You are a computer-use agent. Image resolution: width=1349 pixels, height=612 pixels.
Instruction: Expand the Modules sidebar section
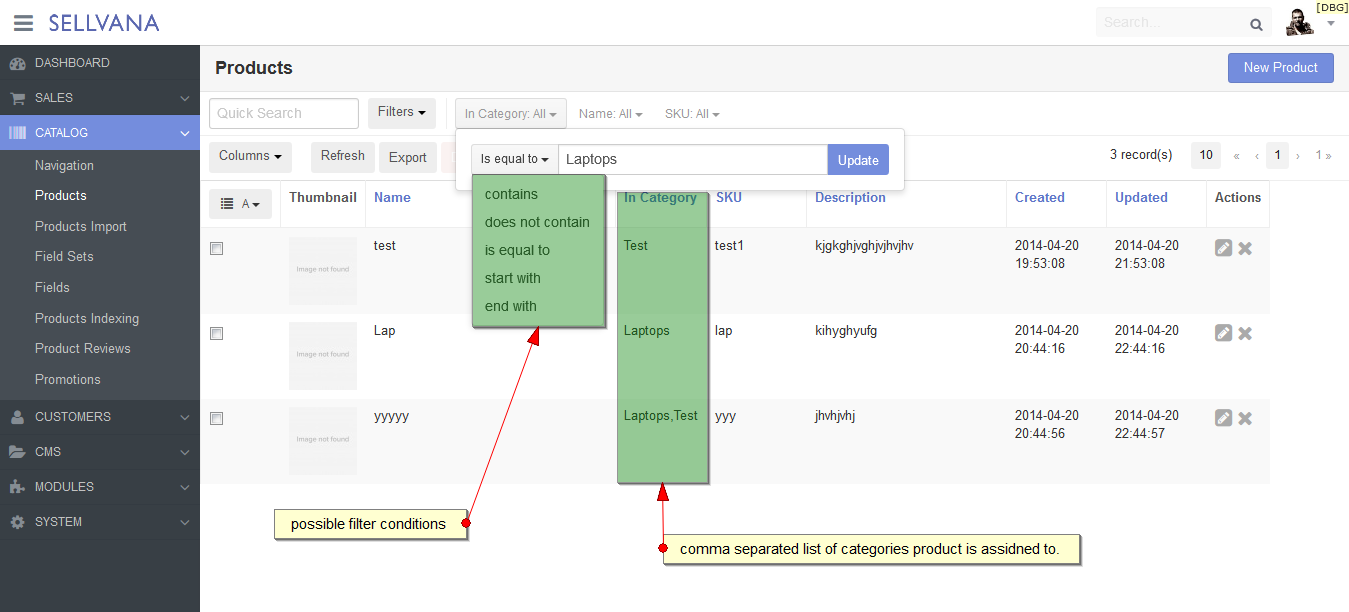[x=185, y=488]
